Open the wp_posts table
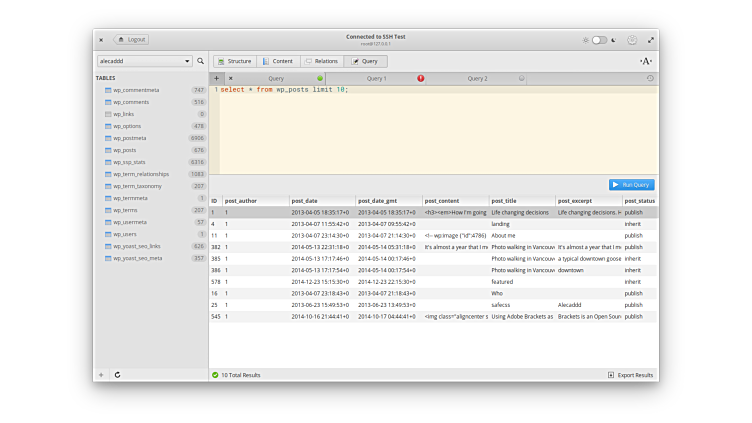This screenshot has width=752, height=423. click(x=124, y=150)
